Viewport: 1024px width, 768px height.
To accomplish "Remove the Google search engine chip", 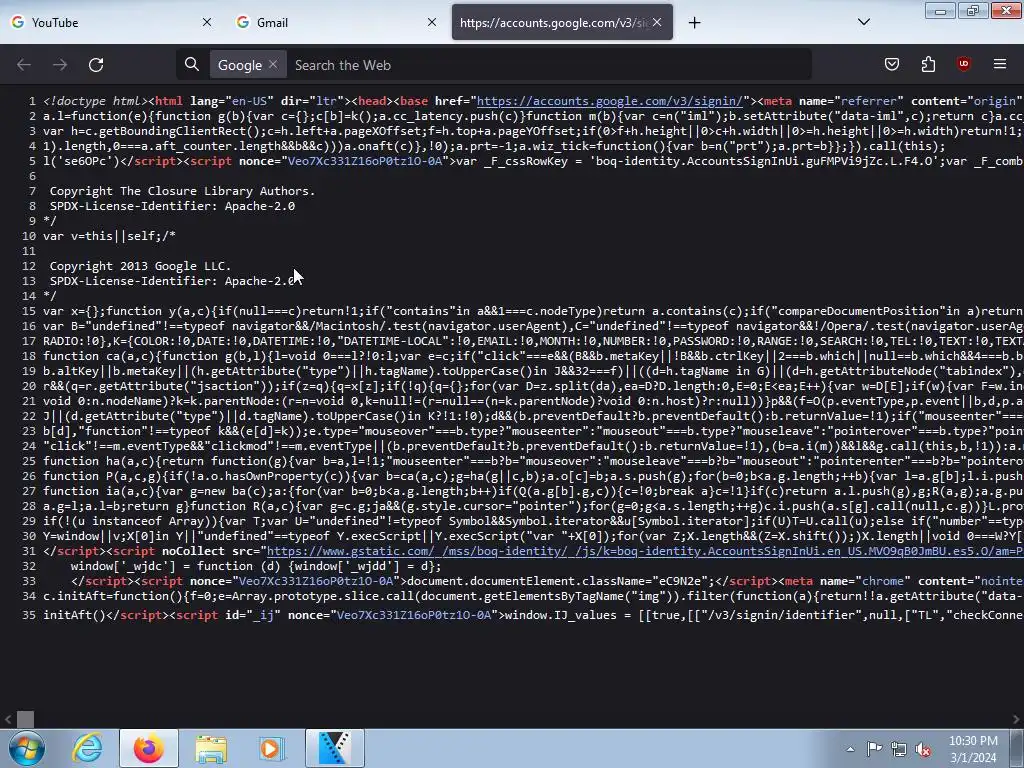I will pos(273,64).
